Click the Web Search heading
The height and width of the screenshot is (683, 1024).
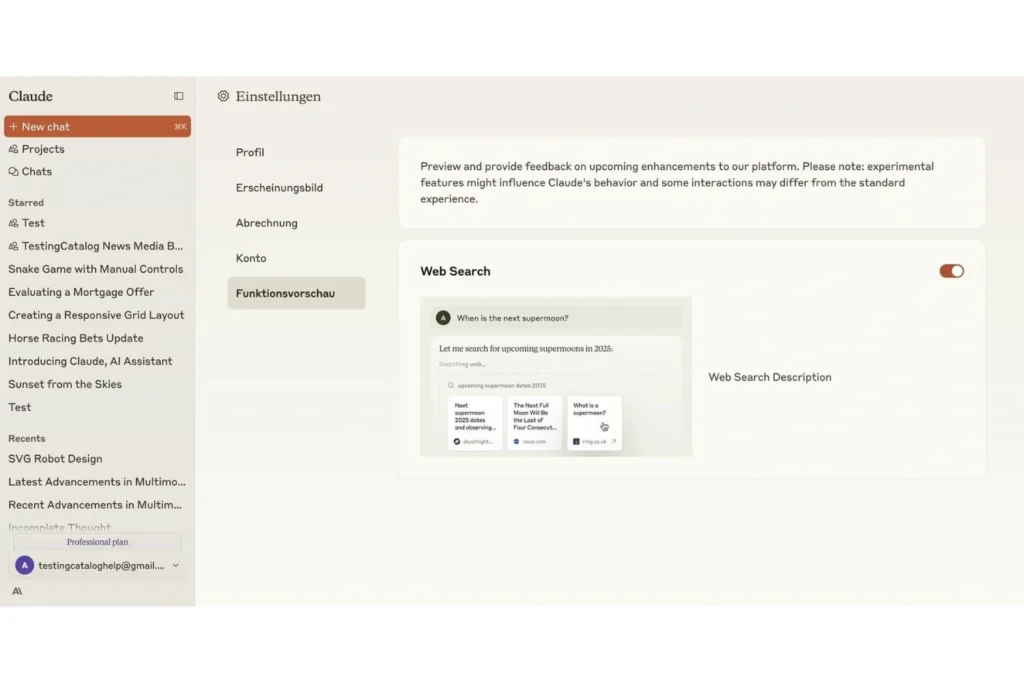coord(455,271)
